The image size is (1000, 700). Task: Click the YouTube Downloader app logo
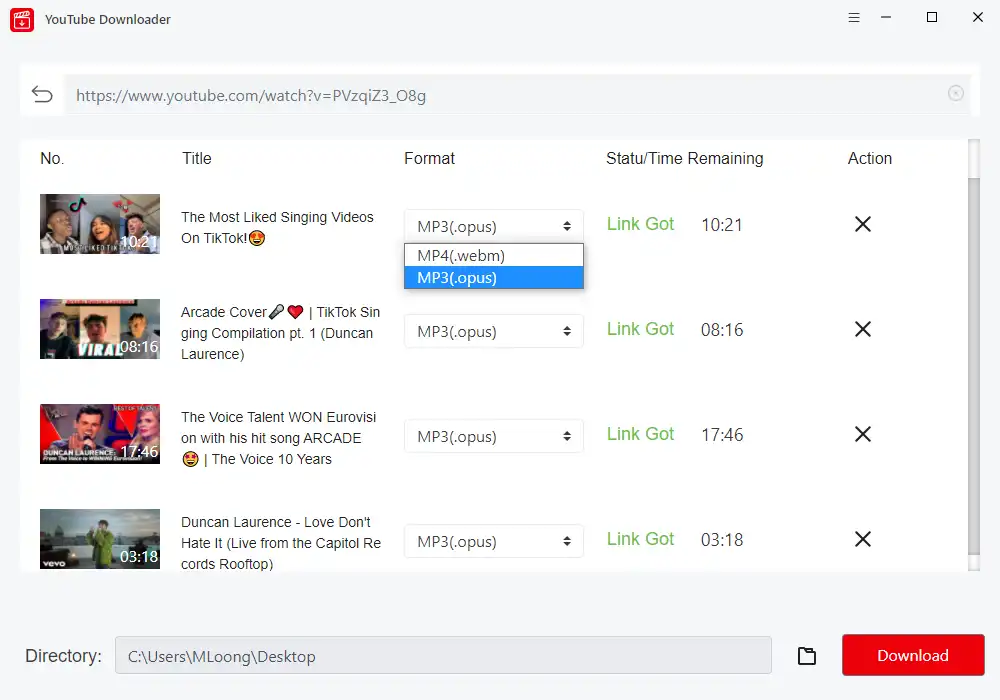pos(22,20)
